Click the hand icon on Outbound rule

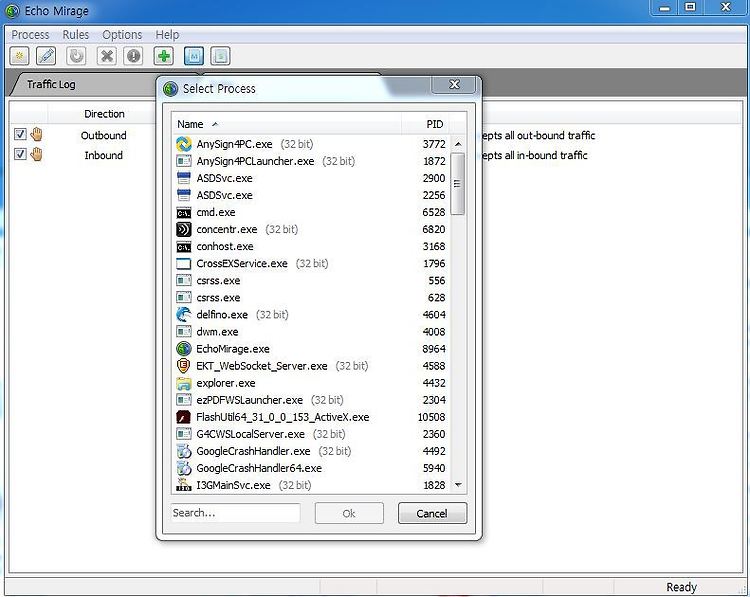(36, 134)
